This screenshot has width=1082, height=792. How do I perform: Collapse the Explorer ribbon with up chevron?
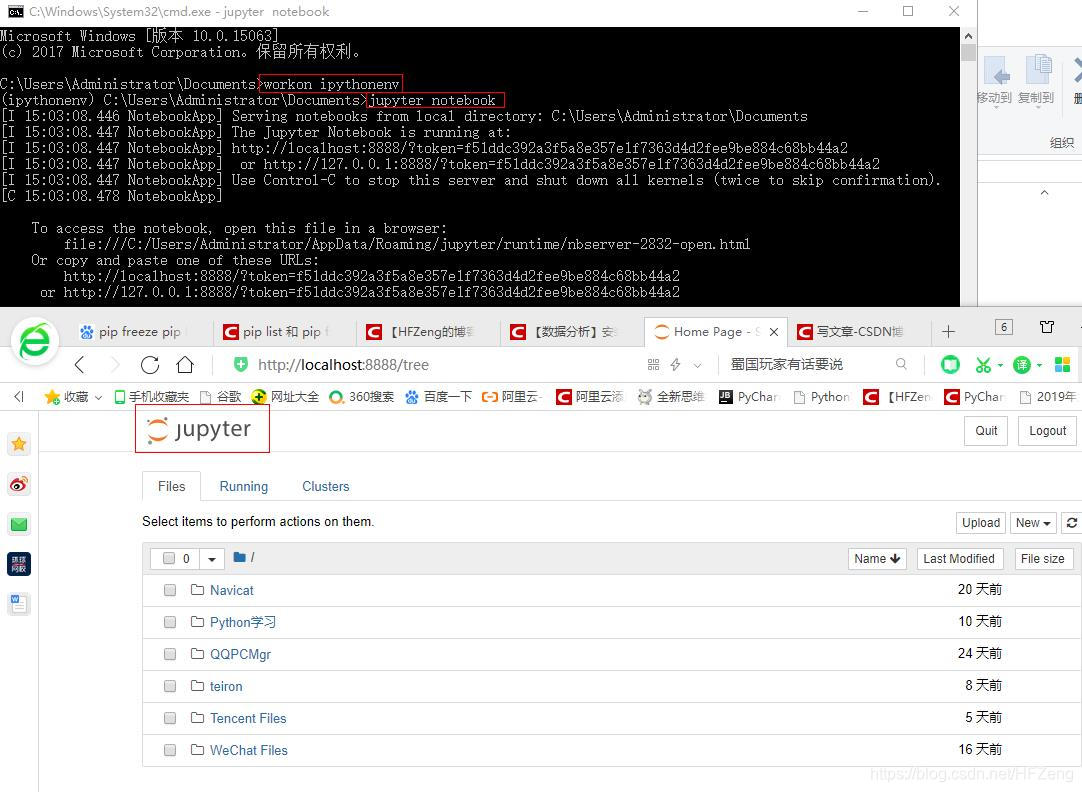pos(1044,193)
